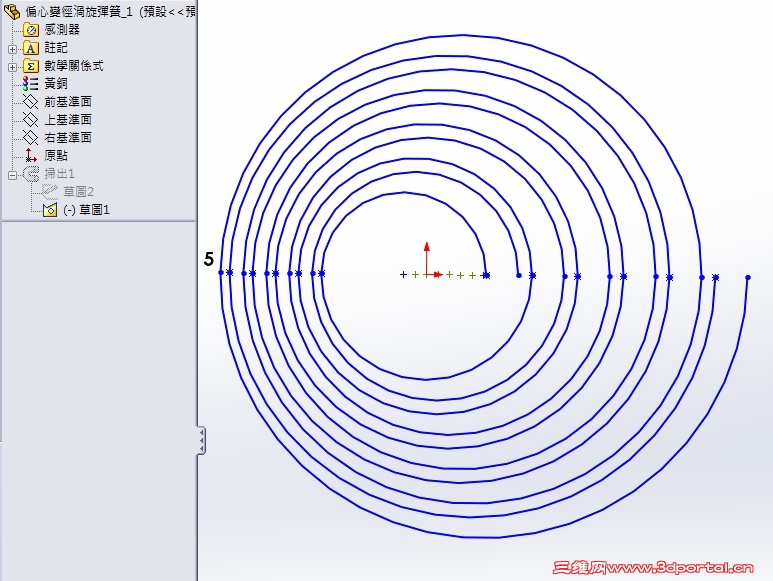Click the 草圖2 sketch icon

click(x=49, y=191)
